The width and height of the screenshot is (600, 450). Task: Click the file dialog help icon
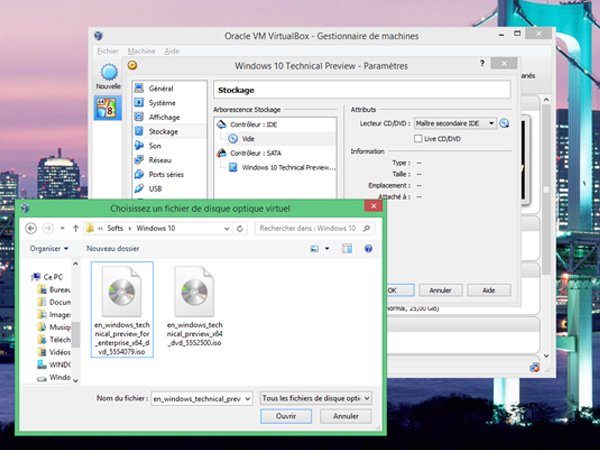coord(368,249)
